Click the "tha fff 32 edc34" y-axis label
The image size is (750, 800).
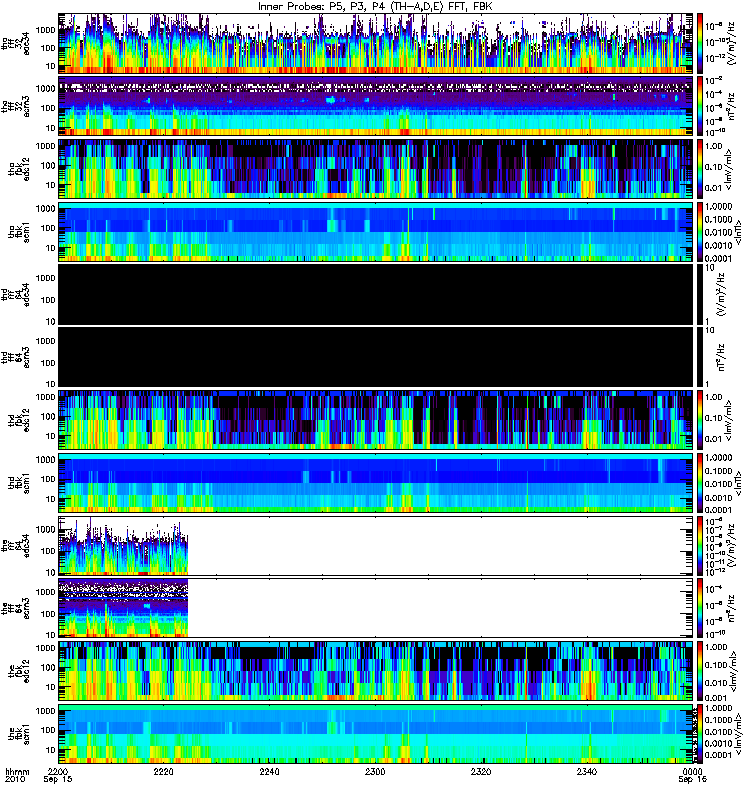[x=16, y=44]
